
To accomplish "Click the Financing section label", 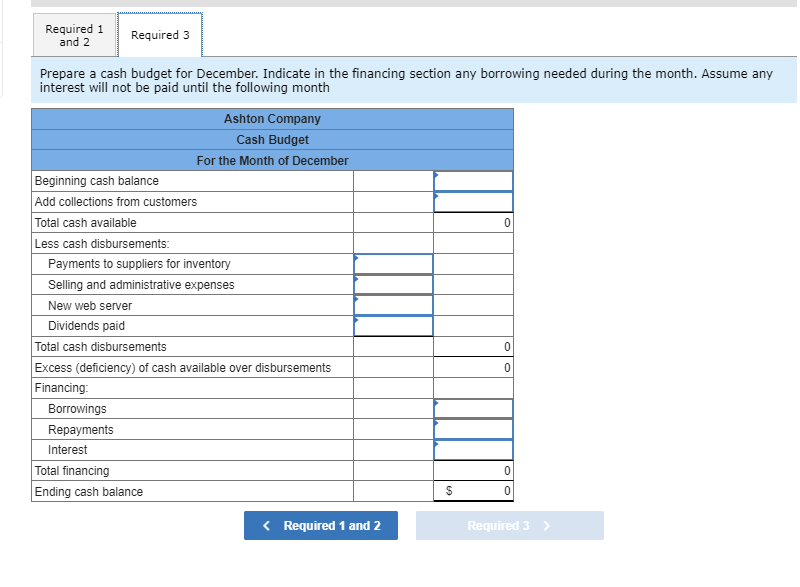I will point(61,388).
